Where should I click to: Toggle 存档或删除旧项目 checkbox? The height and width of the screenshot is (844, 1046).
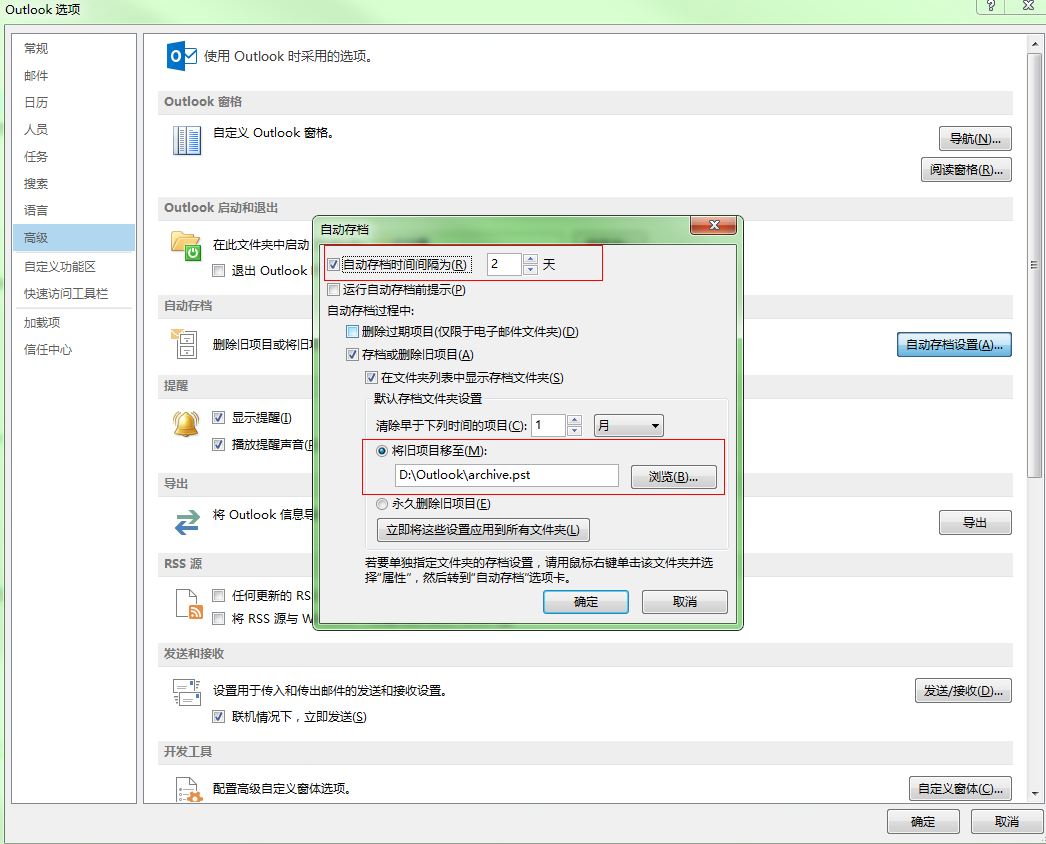[352, 354]
